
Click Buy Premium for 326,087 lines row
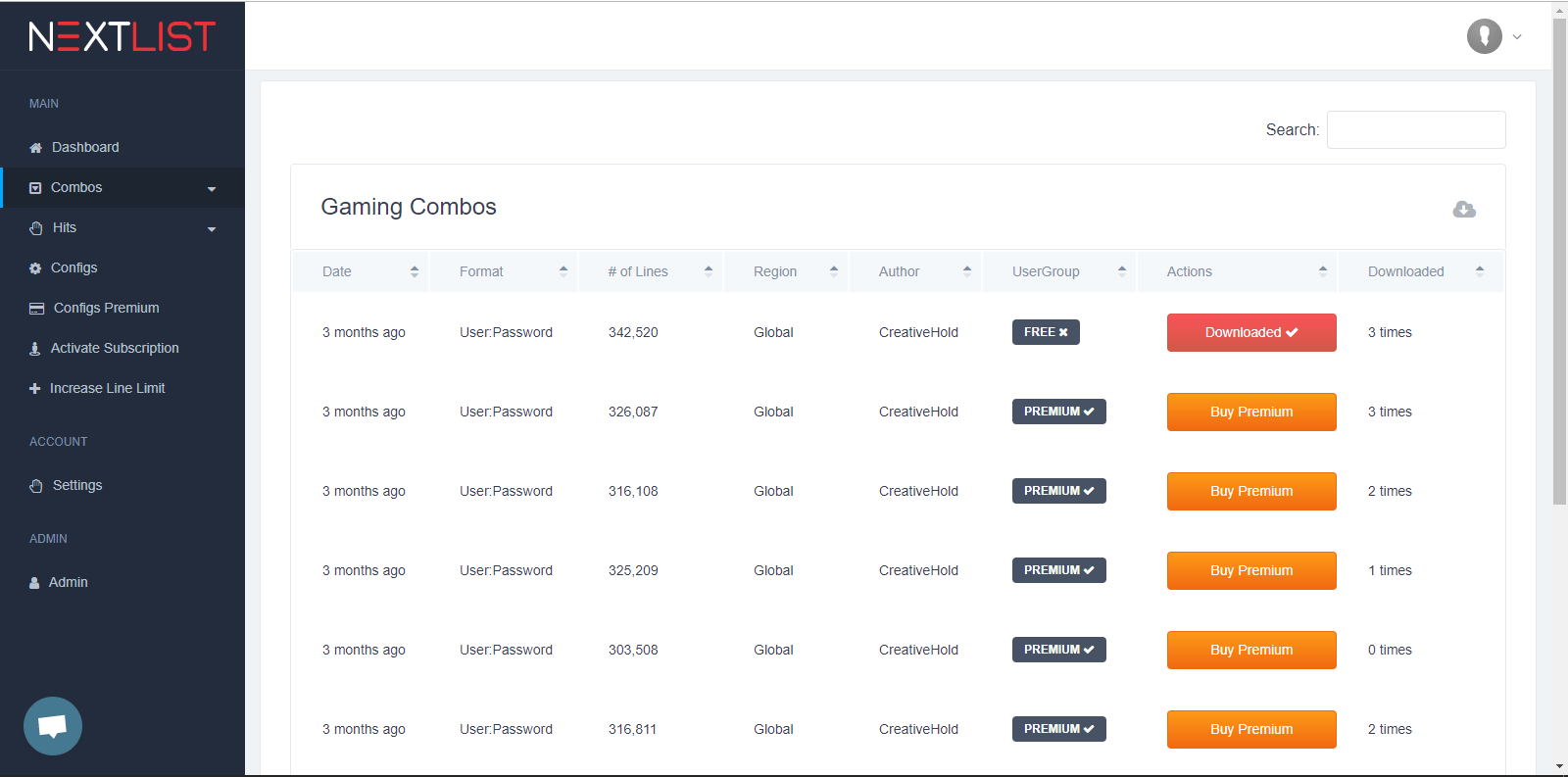1251,412
